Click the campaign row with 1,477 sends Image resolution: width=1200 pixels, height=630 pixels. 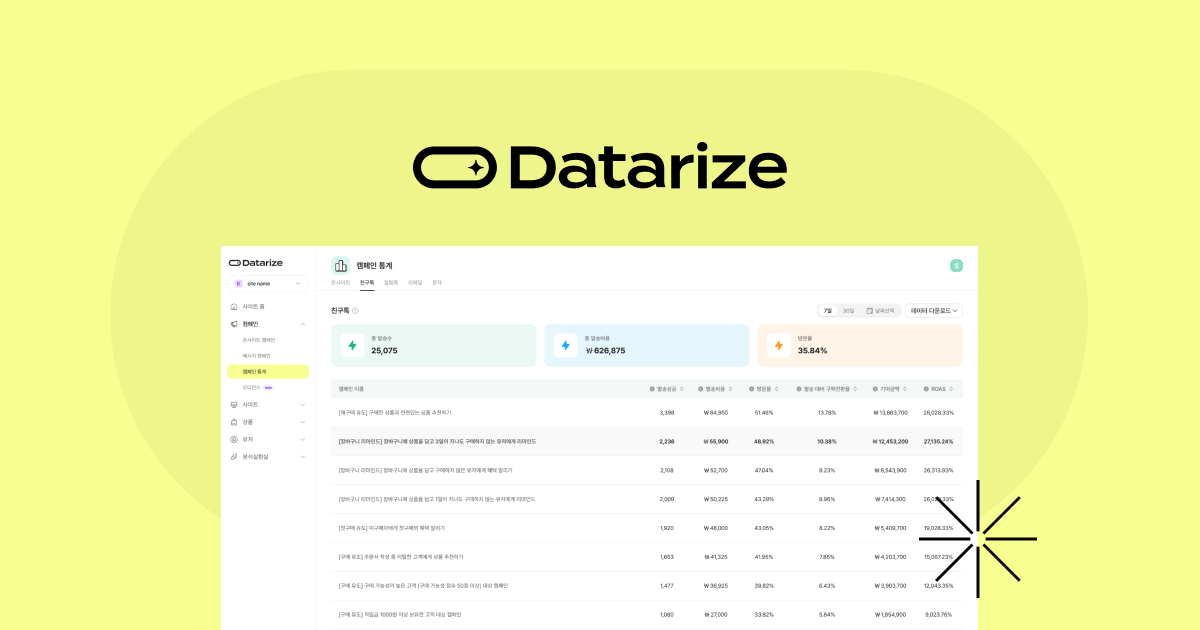647,586
